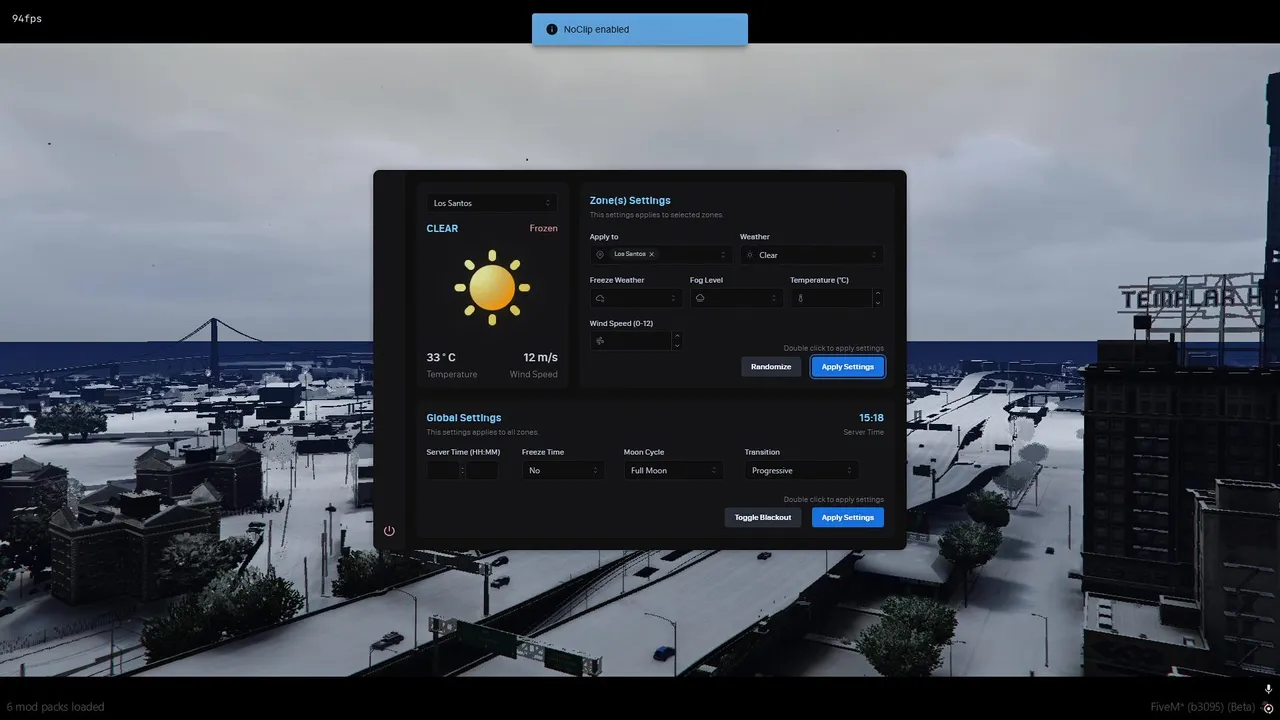
Task: Click the cloud icon in Freeze Weather field
Action: point(600,298)
